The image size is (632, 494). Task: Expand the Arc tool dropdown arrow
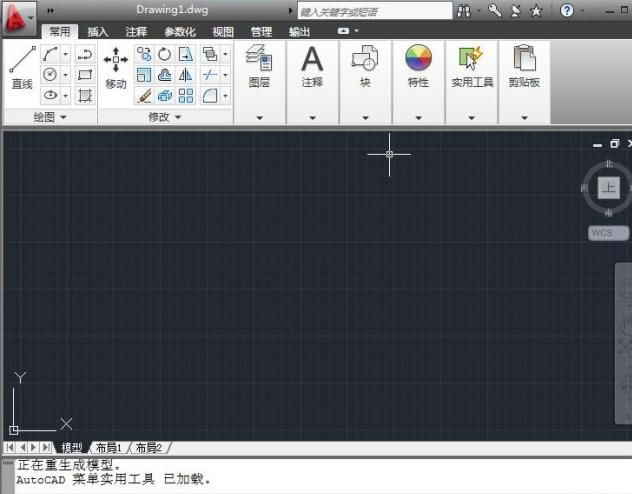(x=65, y=54)
